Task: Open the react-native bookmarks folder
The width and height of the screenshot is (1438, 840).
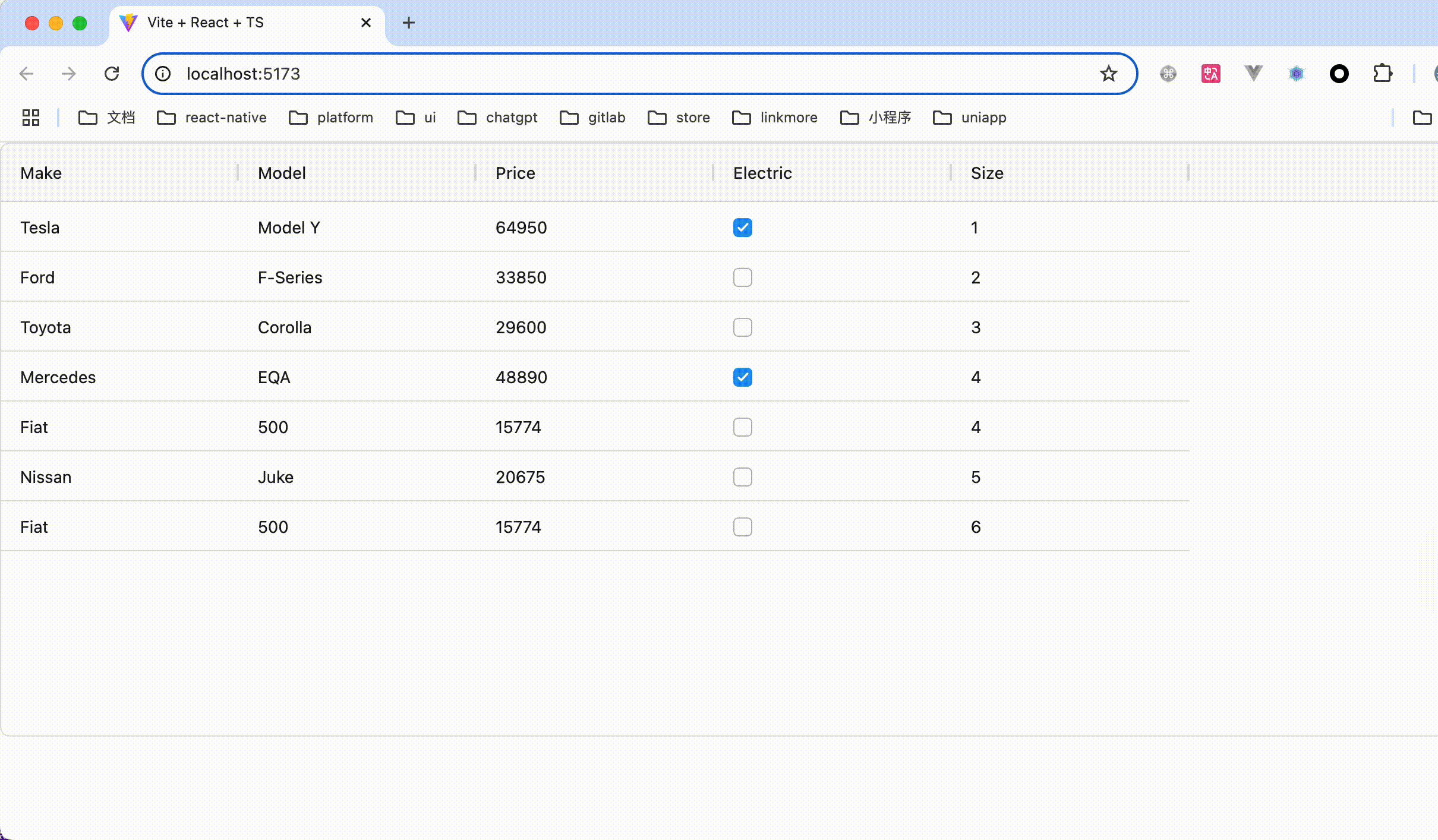Action: (x=212, y=118)
